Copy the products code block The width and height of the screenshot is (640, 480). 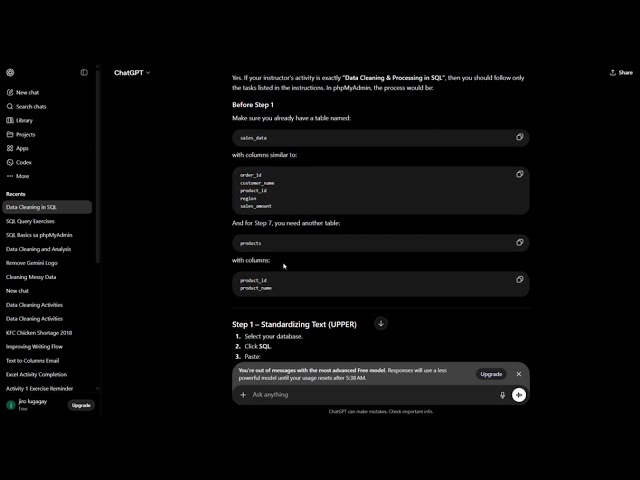519,242
